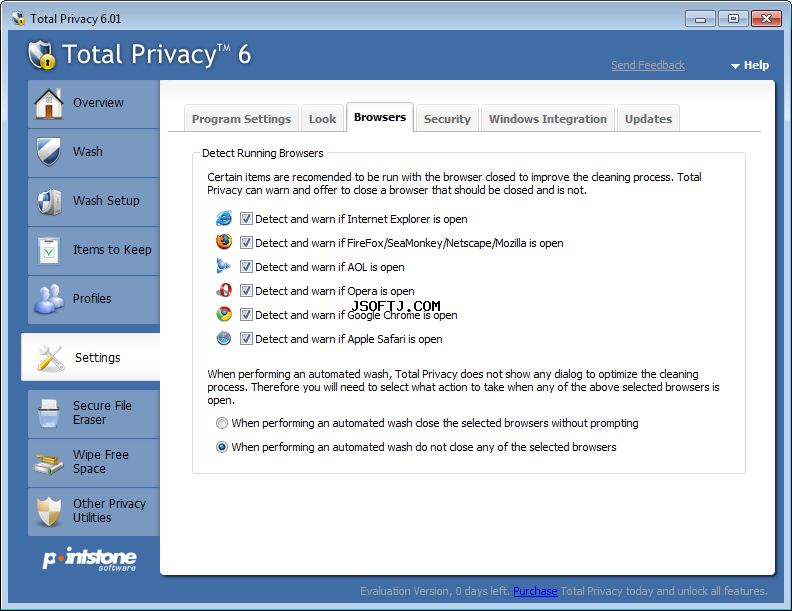Image resolution: width=792 pixels, height=611 pixels.
Task: Open the Overview section label
Action: 98,103
